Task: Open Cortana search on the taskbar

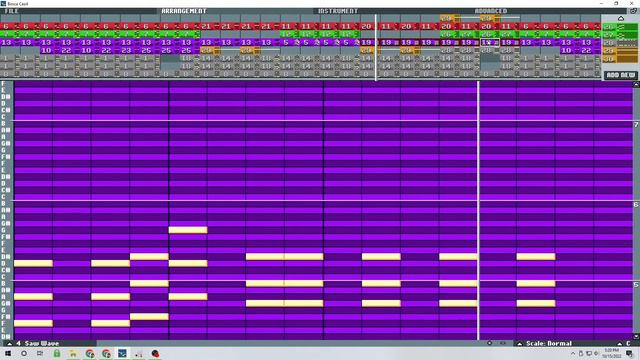Action: 24,353
